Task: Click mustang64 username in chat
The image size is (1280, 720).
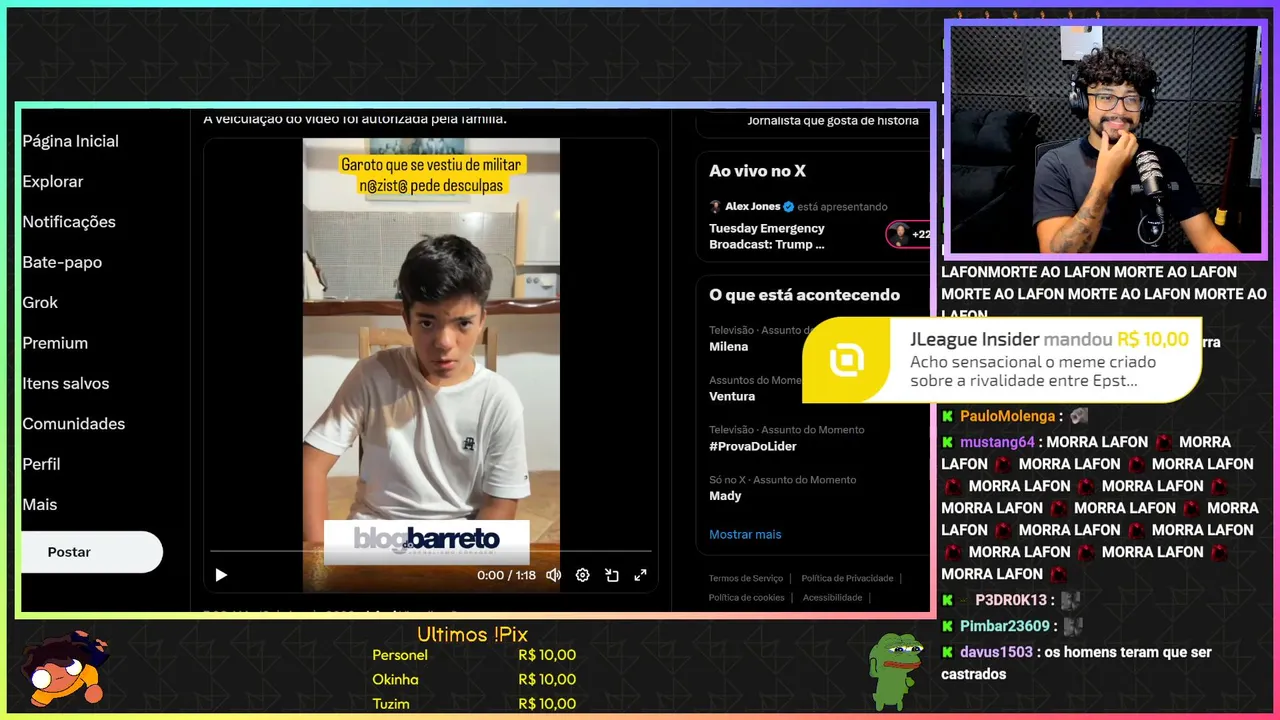Action: tap(997, 442)
